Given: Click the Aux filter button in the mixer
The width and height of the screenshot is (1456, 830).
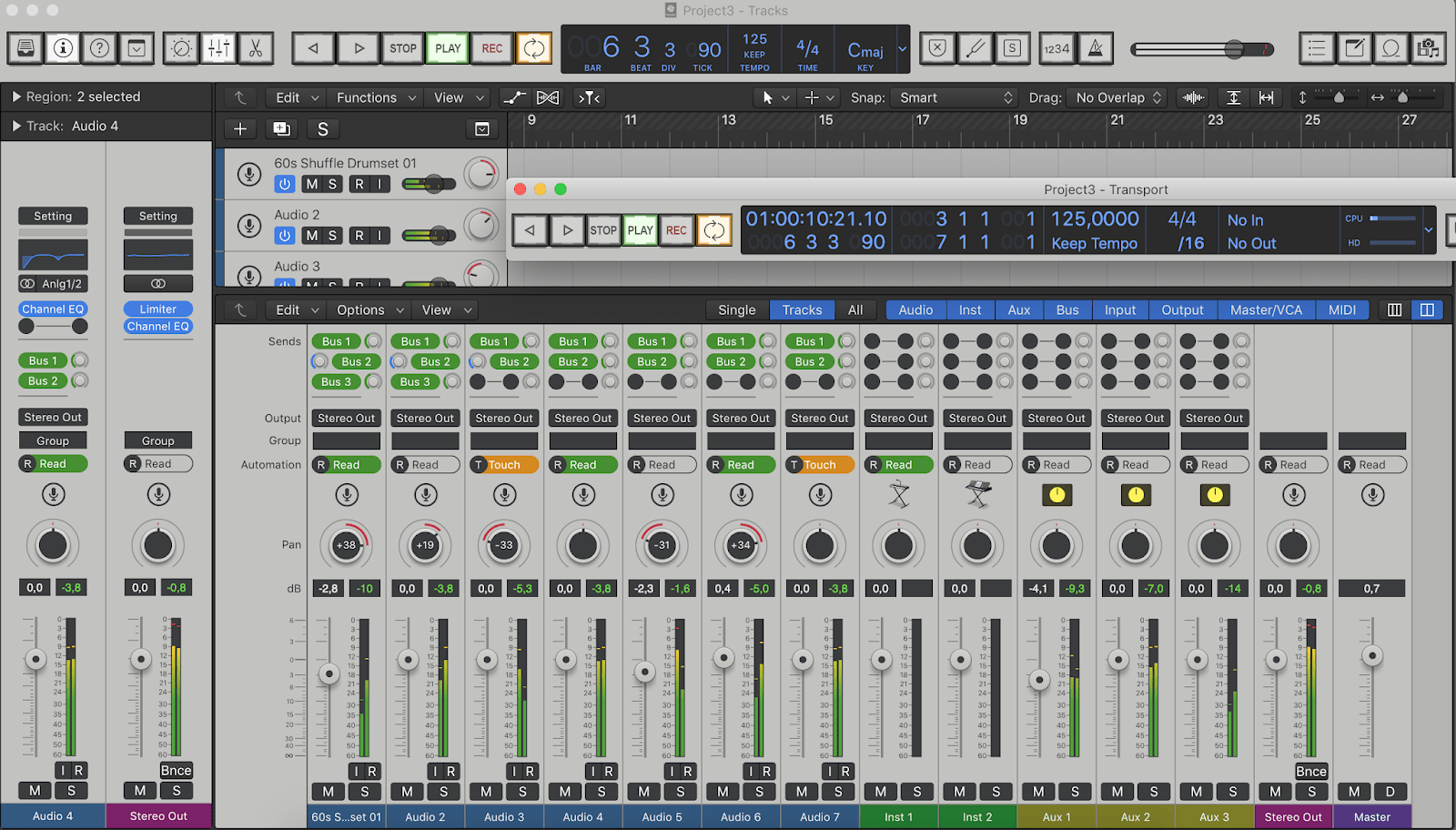Looking at the screenshot, I should coord(1018,310).
